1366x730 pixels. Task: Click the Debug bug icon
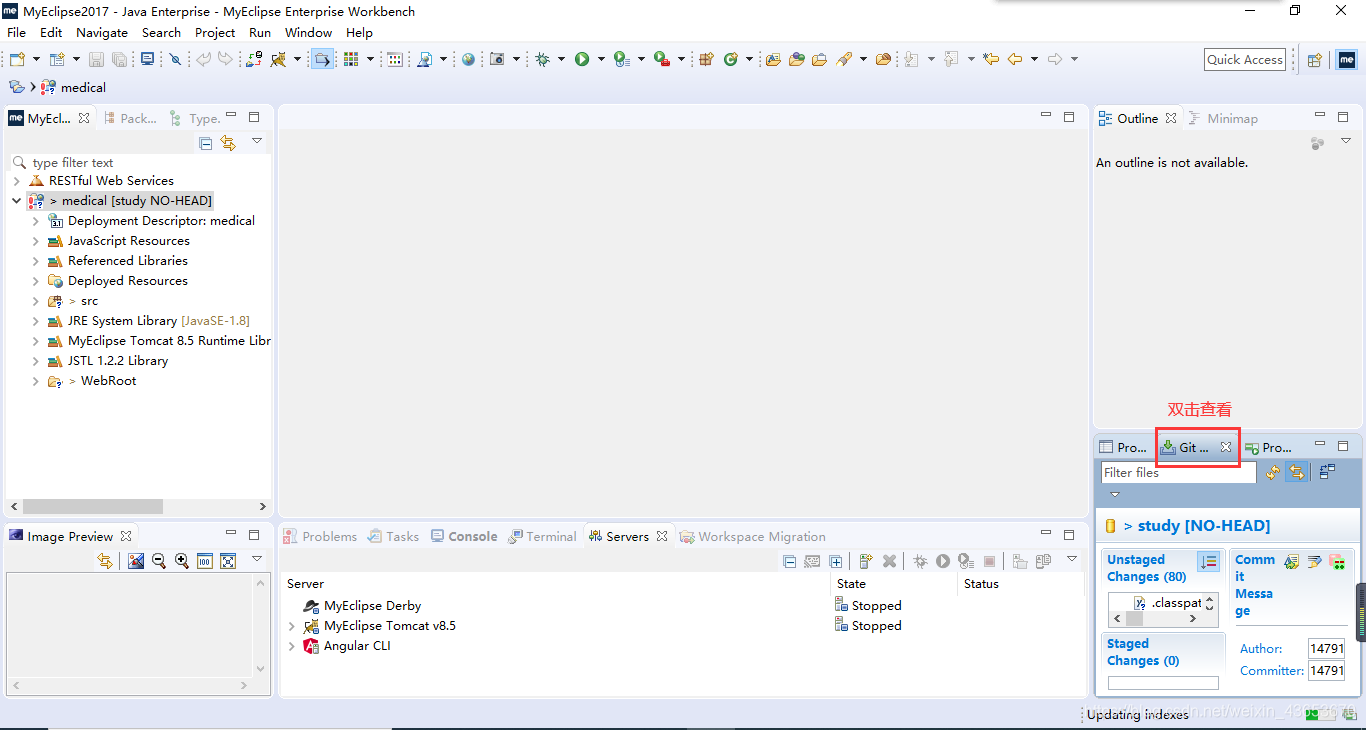(542, 59)
